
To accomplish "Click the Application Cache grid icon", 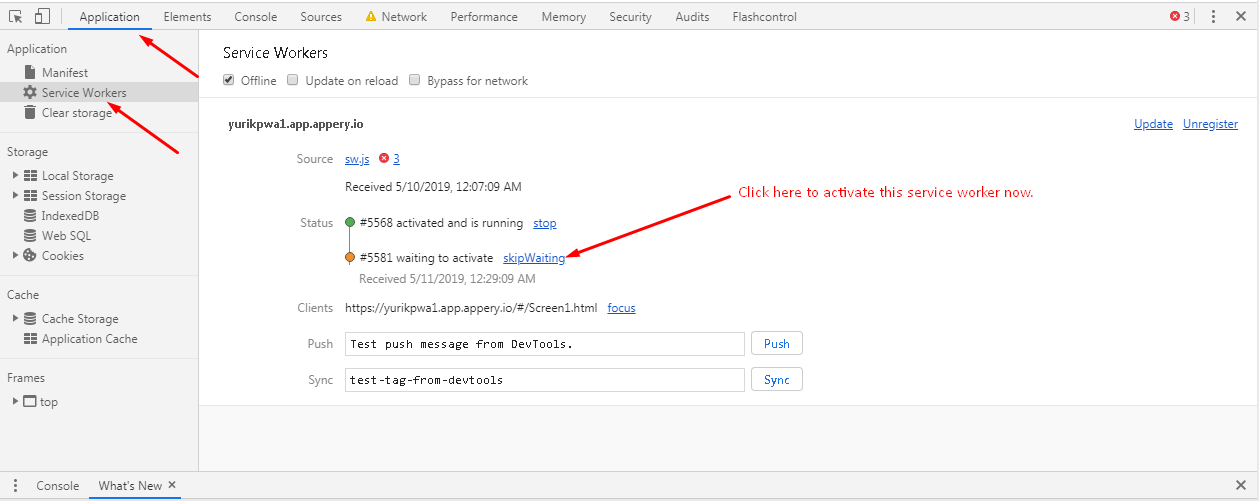I will click(x=30, y=339).
